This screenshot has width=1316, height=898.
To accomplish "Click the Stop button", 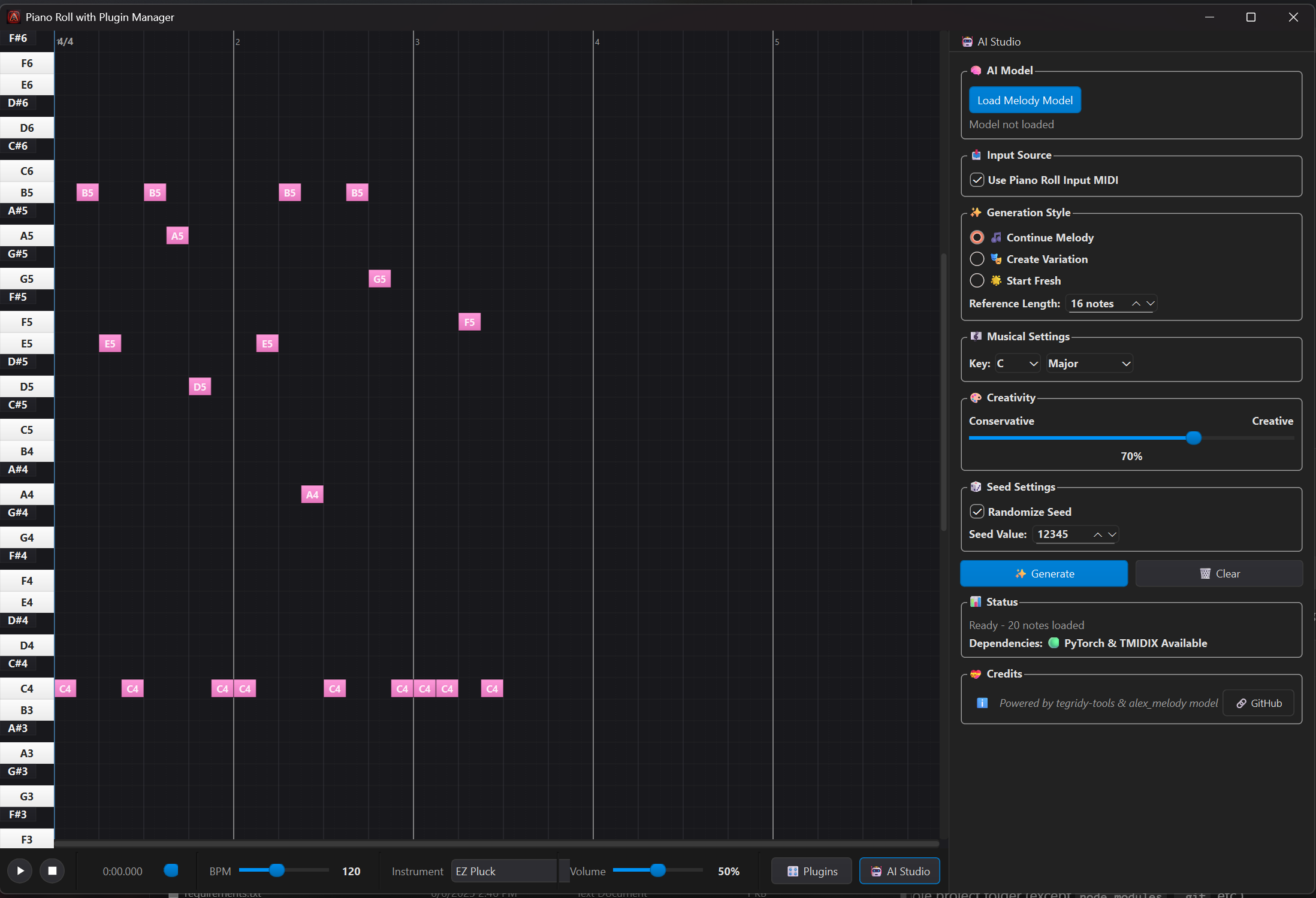I will (52, 870).
